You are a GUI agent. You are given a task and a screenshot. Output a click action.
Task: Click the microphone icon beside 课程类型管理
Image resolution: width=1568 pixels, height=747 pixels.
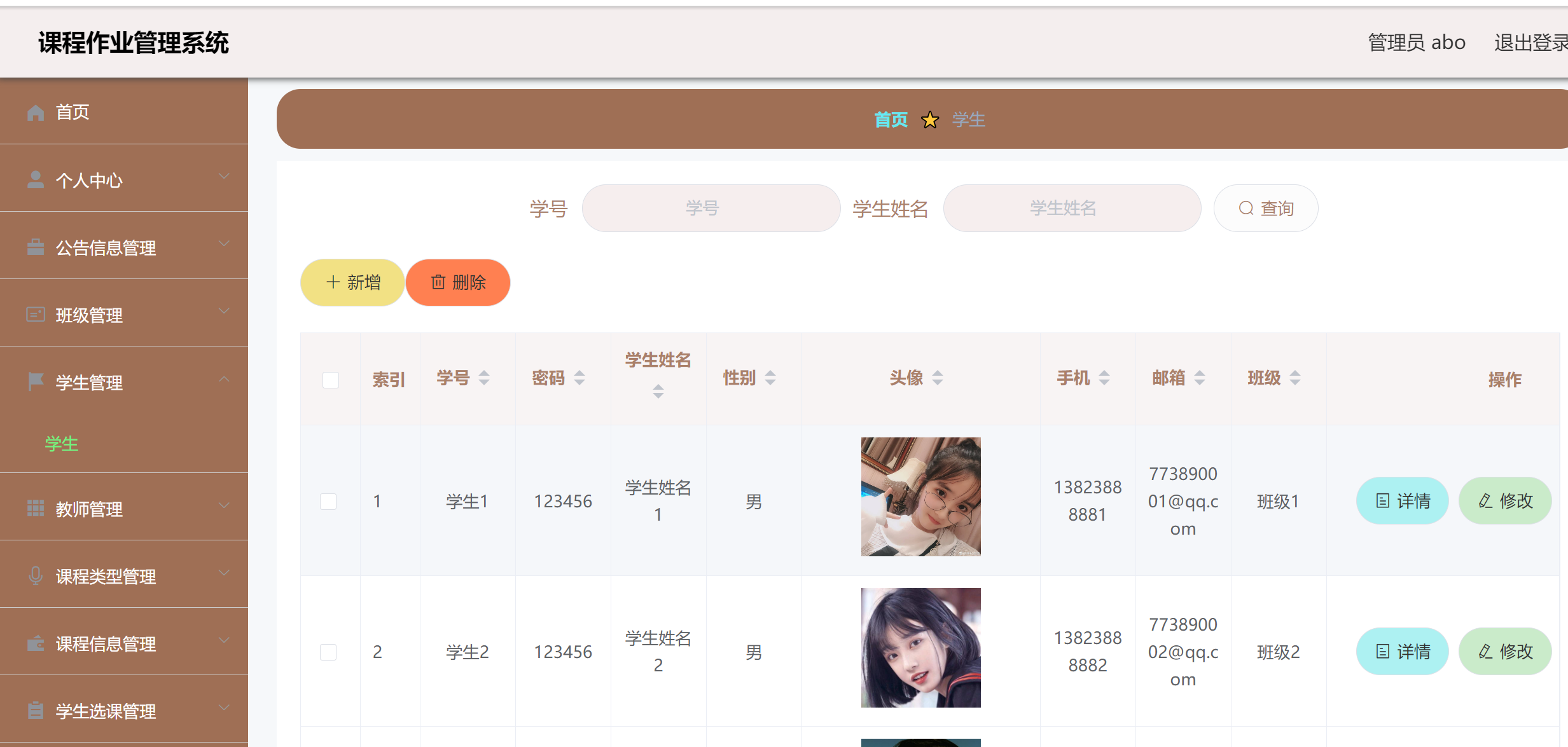pos(36,576)
